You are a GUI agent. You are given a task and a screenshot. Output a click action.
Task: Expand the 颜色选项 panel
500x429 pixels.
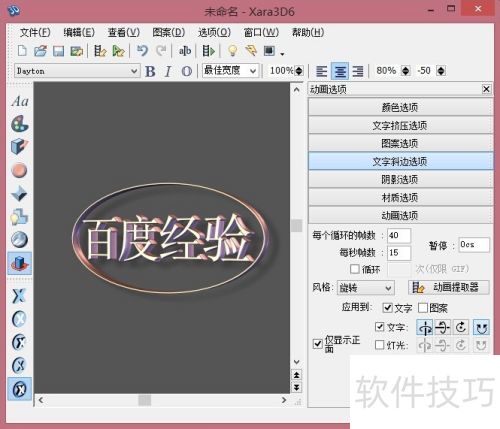[x=400, y=107]
